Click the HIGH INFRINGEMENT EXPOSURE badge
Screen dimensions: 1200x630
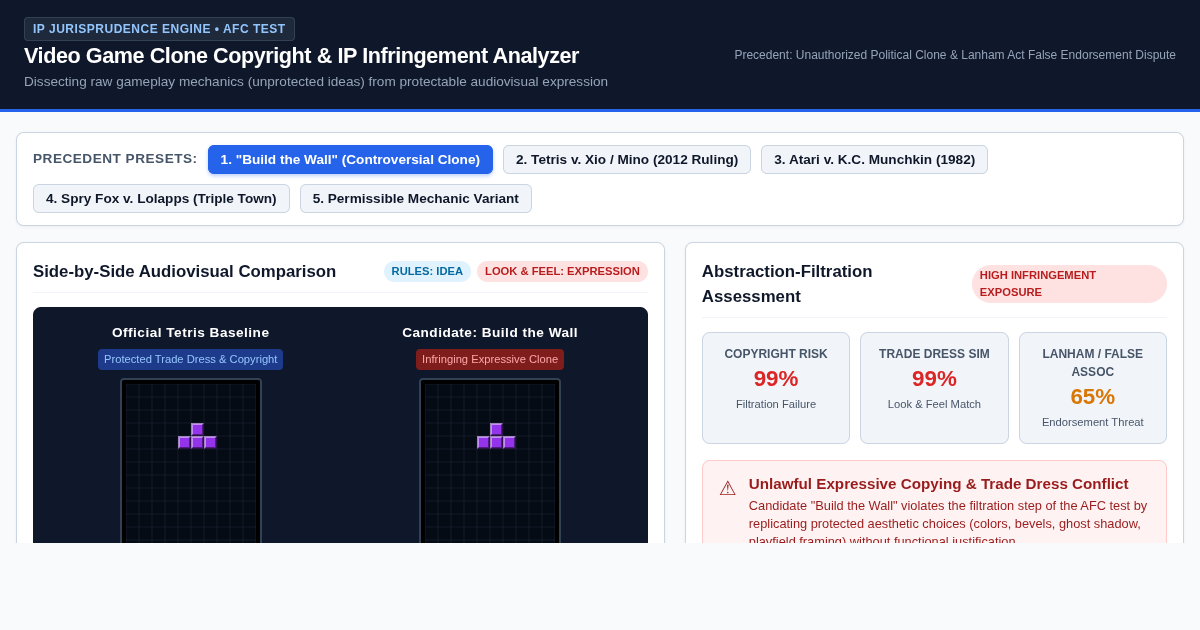coord(1069,284)
